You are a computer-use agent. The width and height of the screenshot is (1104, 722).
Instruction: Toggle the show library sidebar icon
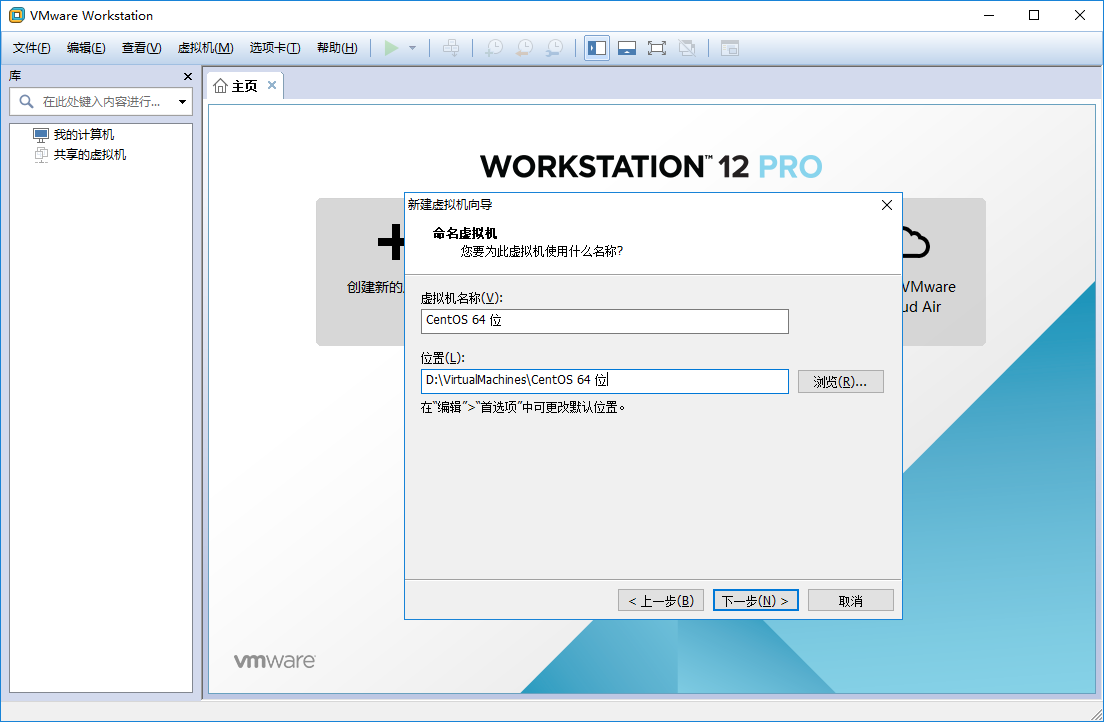point(597,48)
